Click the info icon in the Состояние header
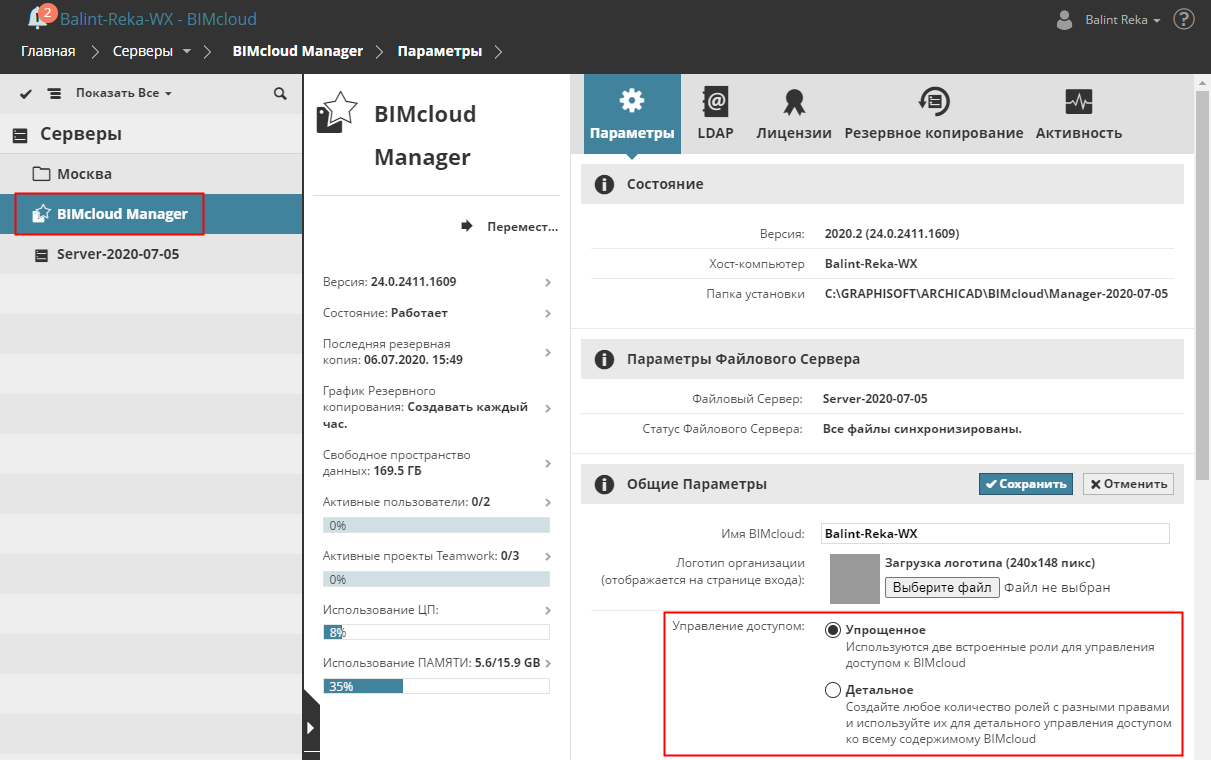Viewport: 1211px width, 760px height. 603,184
